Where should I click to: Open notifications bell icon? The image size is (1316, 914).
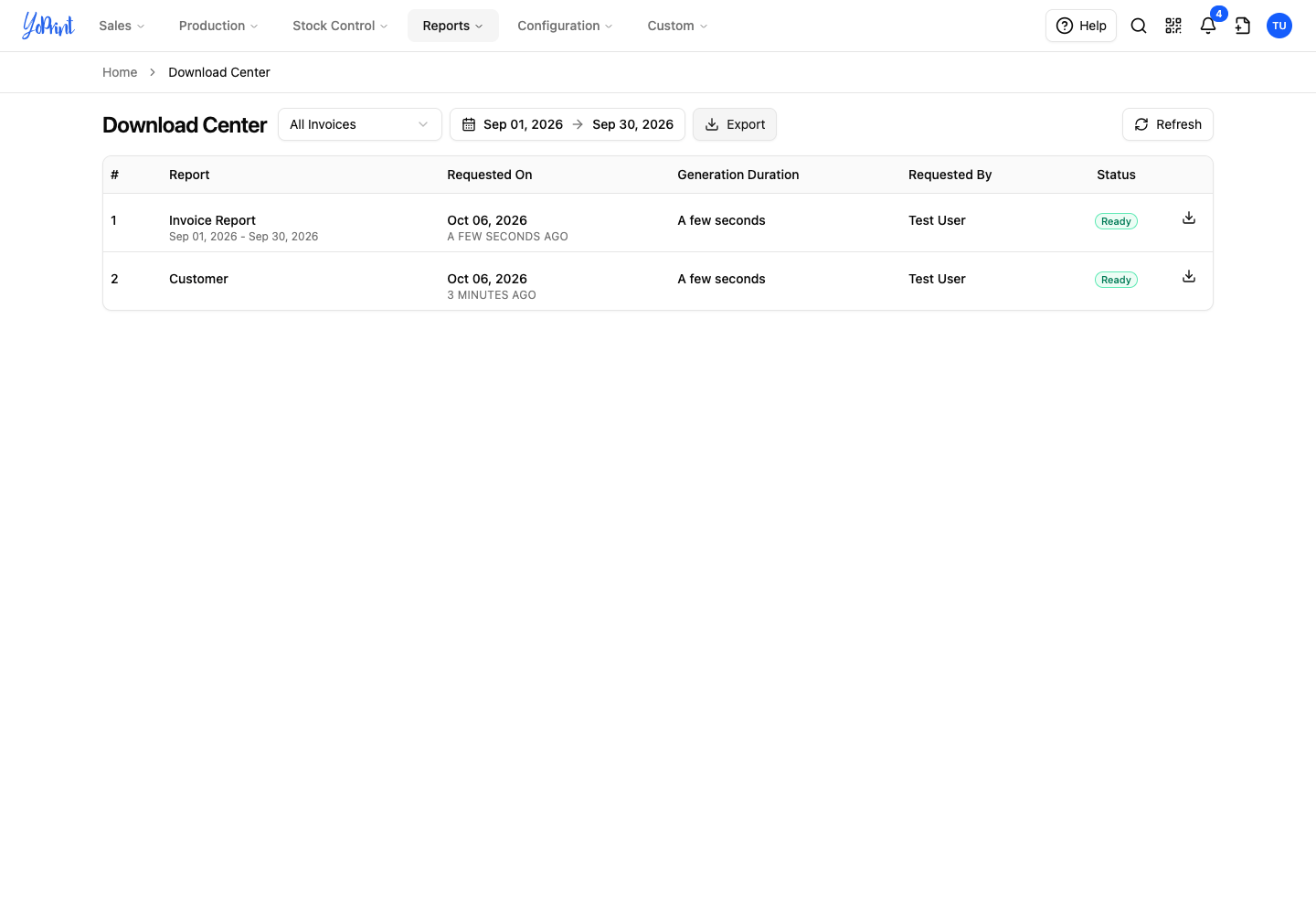tap(1208, 26)
